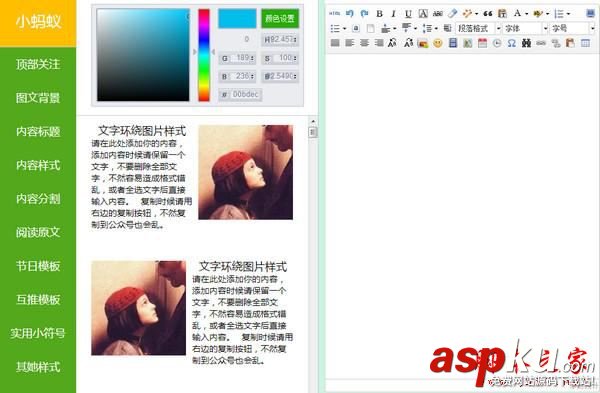
Task: Open 字号 font size dropdown
Action: pyautogui.click(x=572, y=28)
